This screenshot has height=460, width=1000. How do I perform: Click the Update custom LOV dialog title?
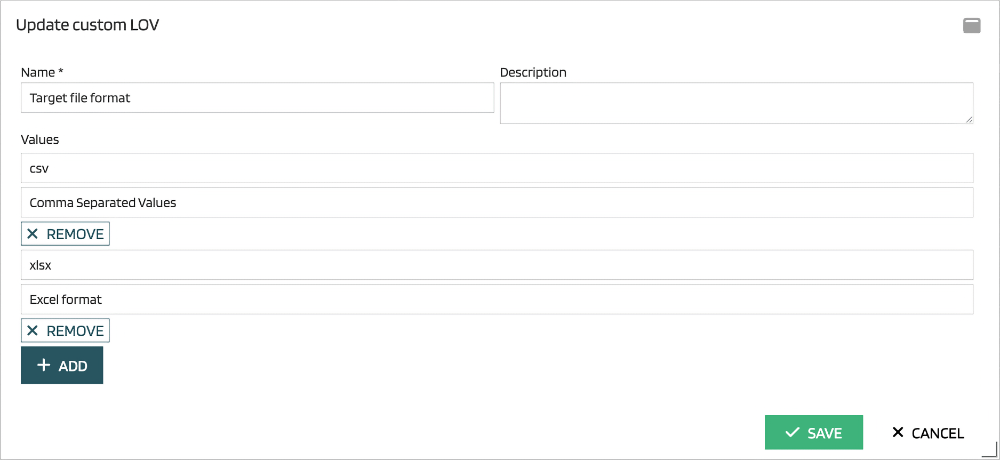(88, 25)
